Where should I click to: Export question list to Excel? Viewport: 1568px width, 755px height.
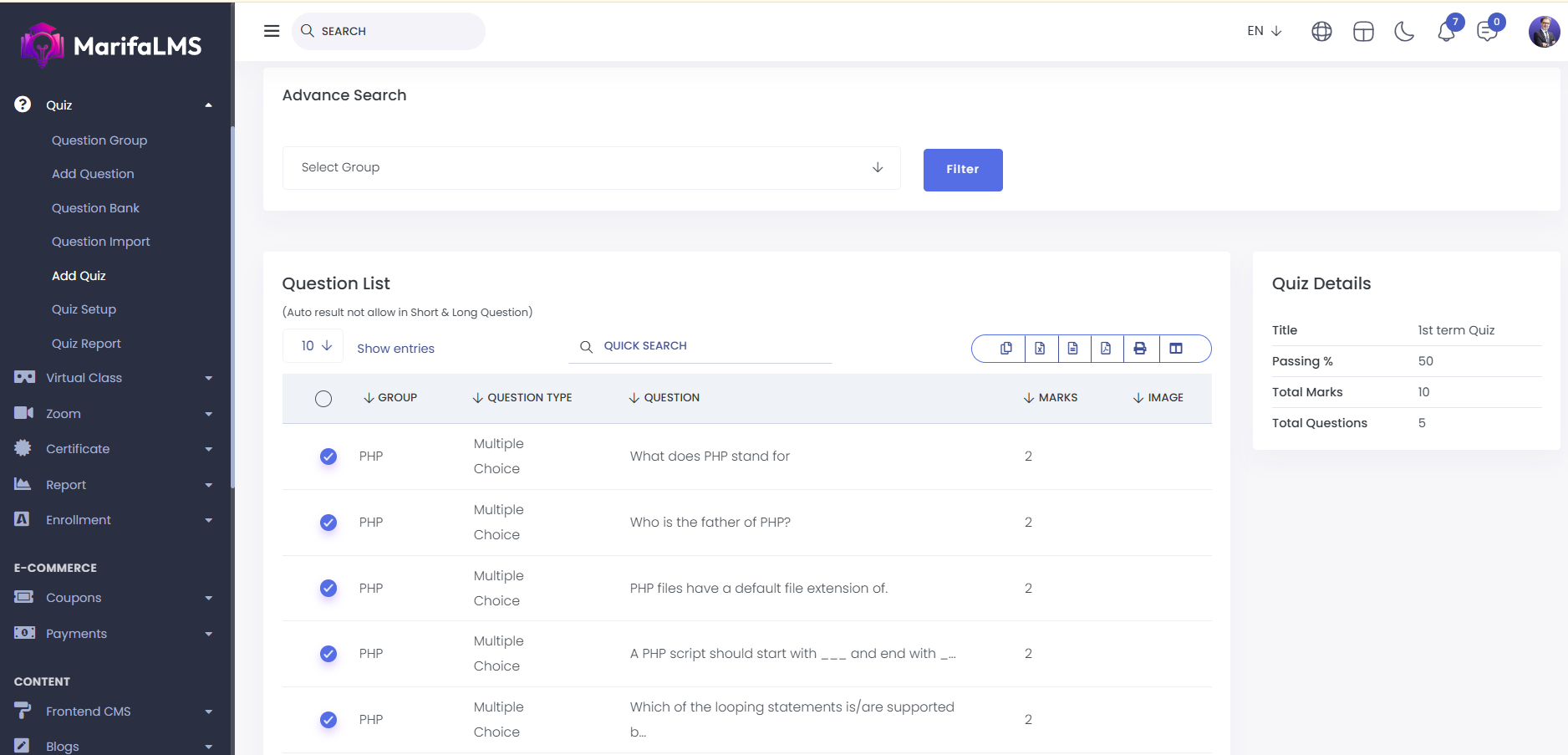pyautogui.click(x=1040, y=349)
